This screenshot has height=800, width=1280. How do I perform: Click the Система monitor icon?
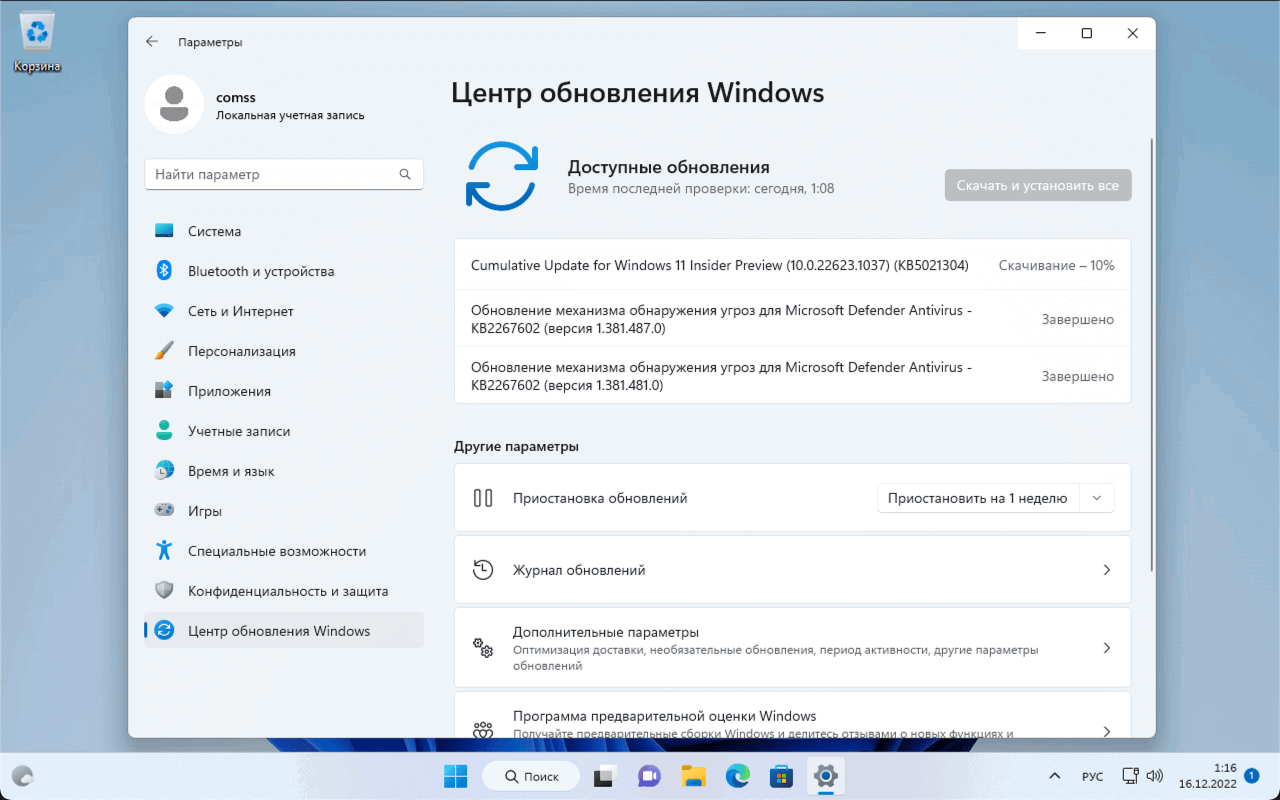[165, 231]
